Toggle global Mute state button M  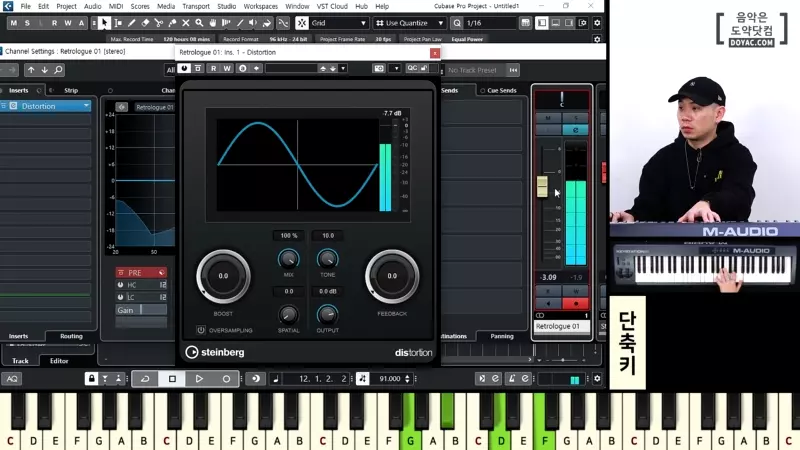coord(14,23)
